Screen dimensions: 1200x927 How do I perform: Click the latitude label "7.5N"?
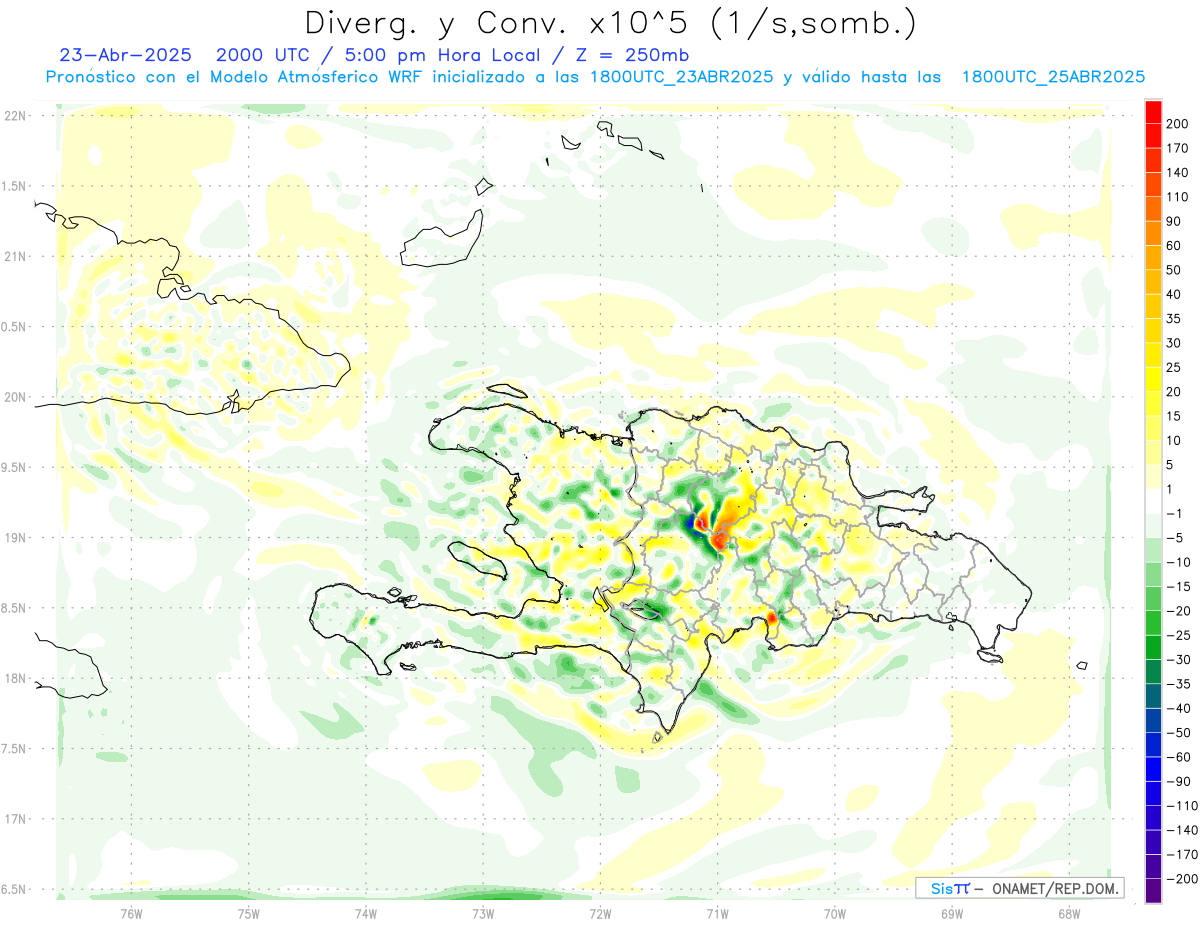click(x=14, y=749)
